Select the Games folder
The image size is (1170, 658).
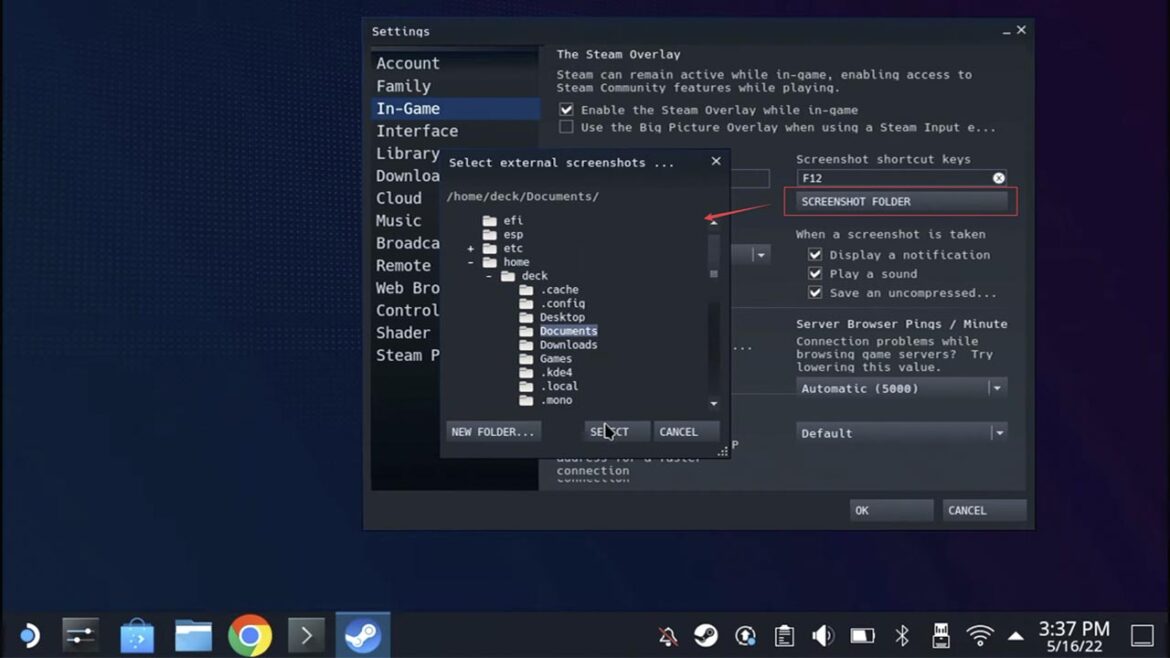pyautogui.click(x=555, y=359)
